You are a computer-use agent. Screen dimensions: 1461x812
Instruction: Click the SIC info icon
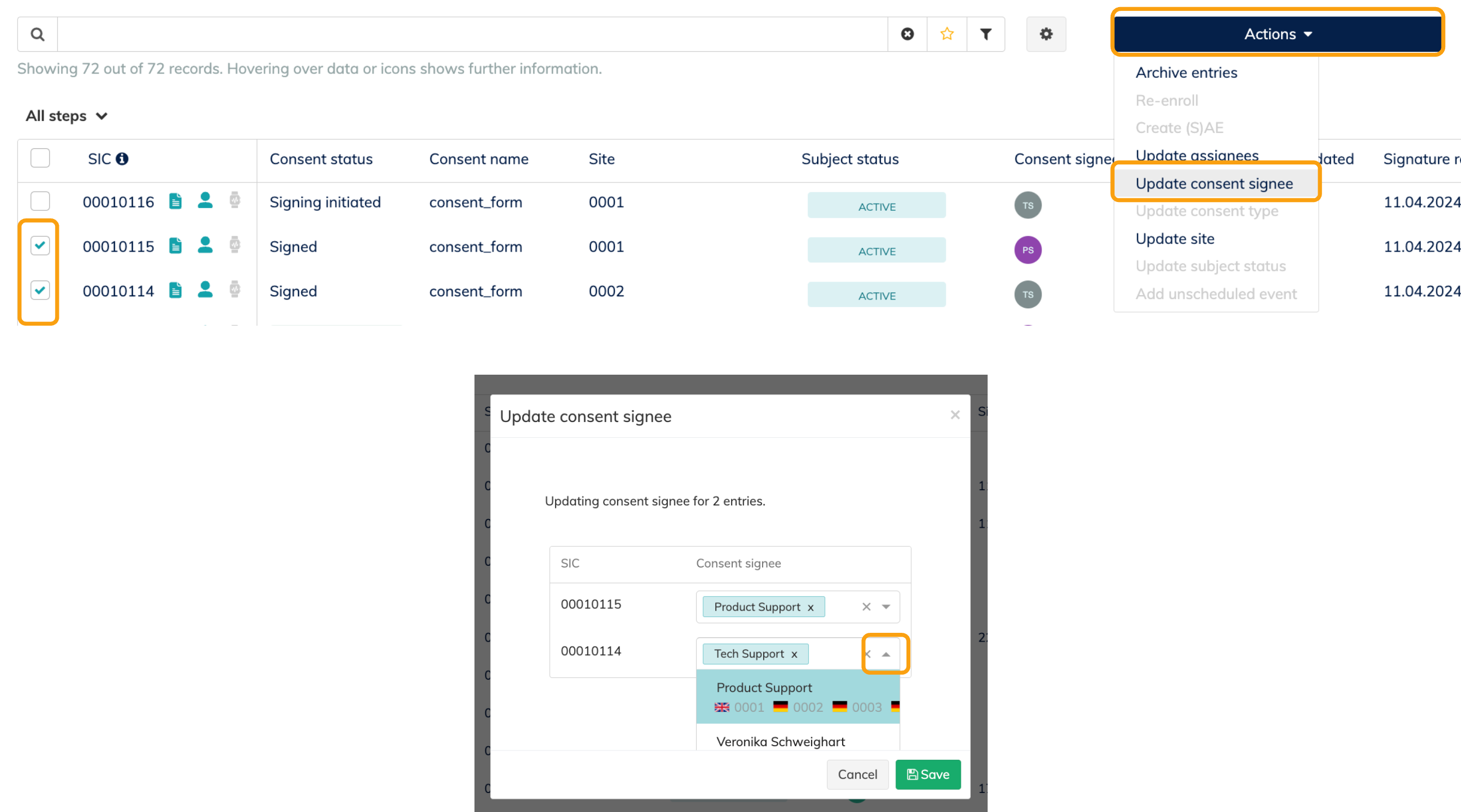pyautogui.click(x=122, y=160)
